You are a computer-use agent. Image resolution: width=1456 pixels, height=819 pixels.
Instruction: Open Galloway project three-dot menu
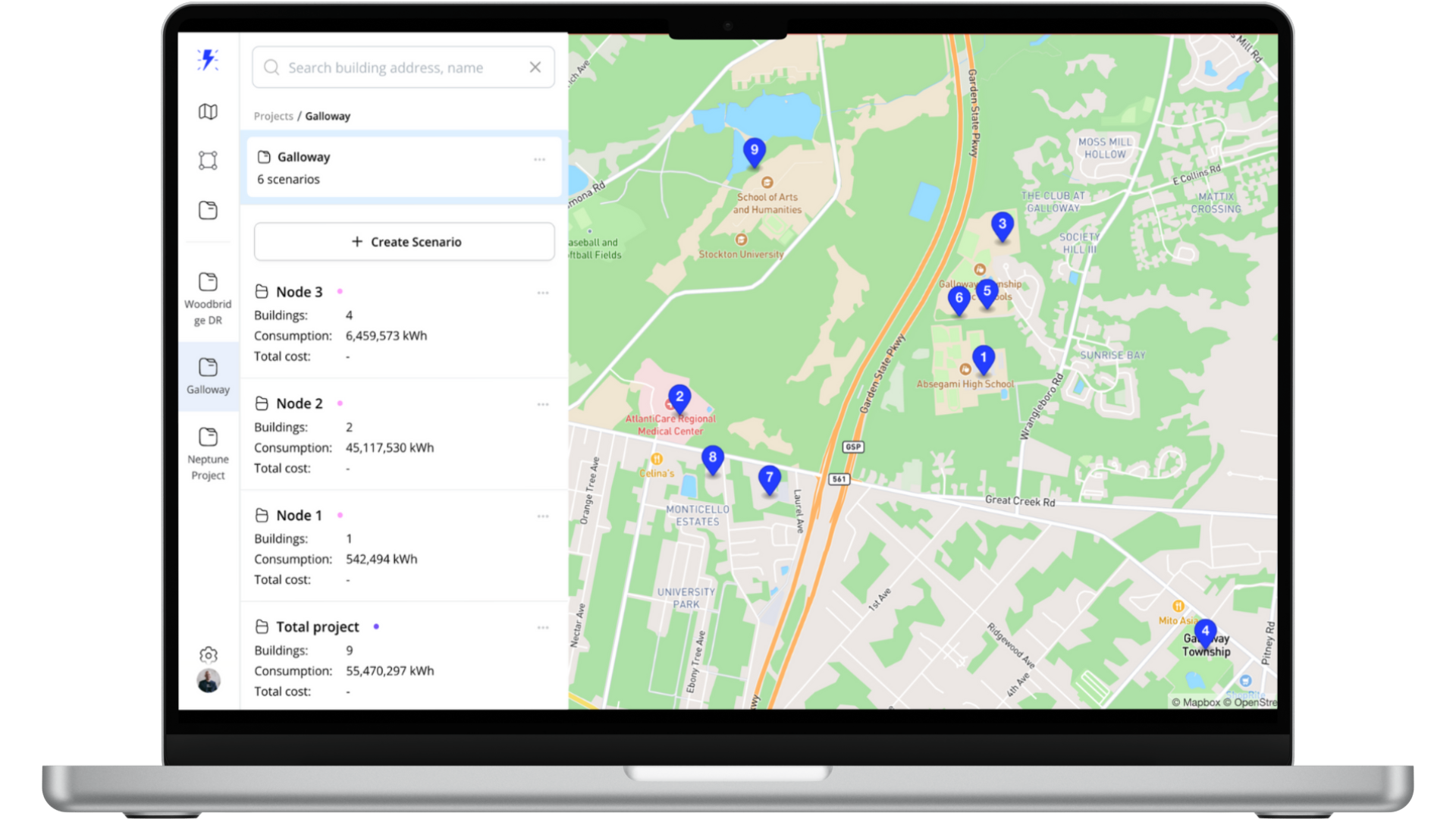[x=539, y=159]
